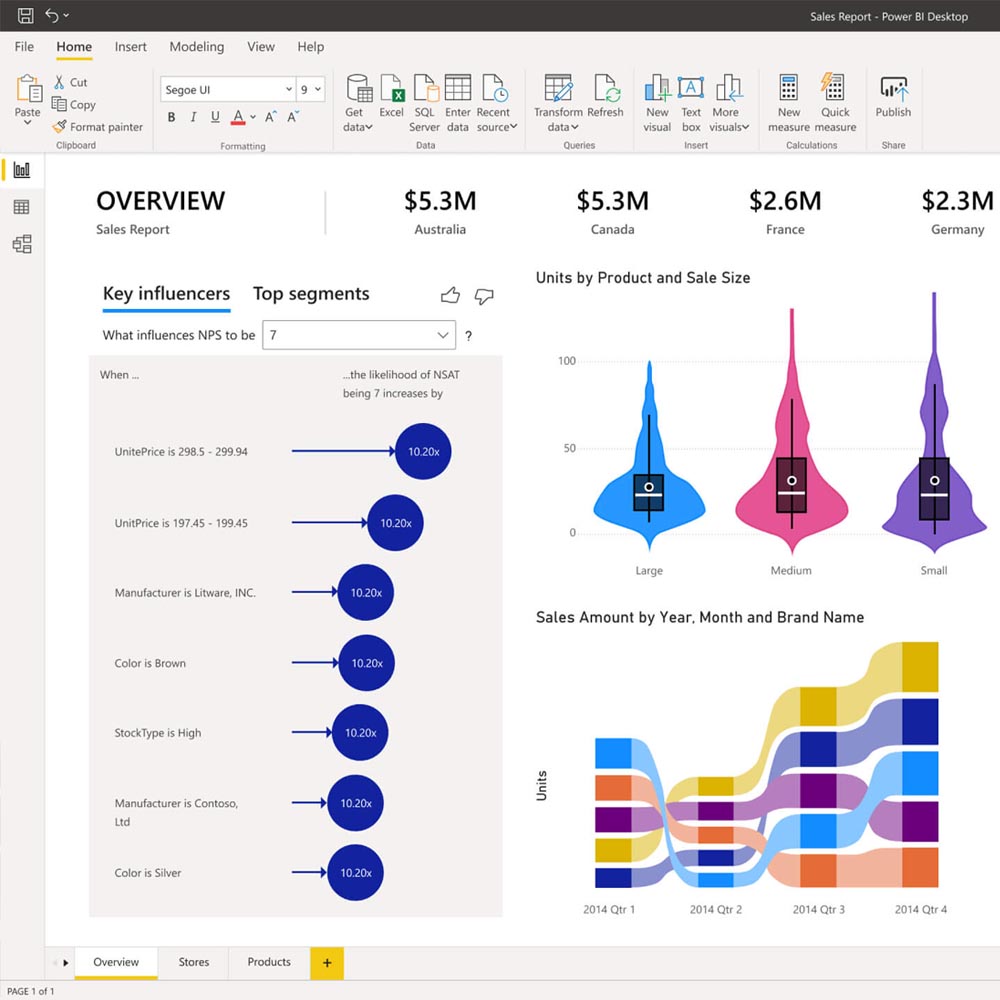
Task: Click the Refresh queries icon
Action: 606,88
